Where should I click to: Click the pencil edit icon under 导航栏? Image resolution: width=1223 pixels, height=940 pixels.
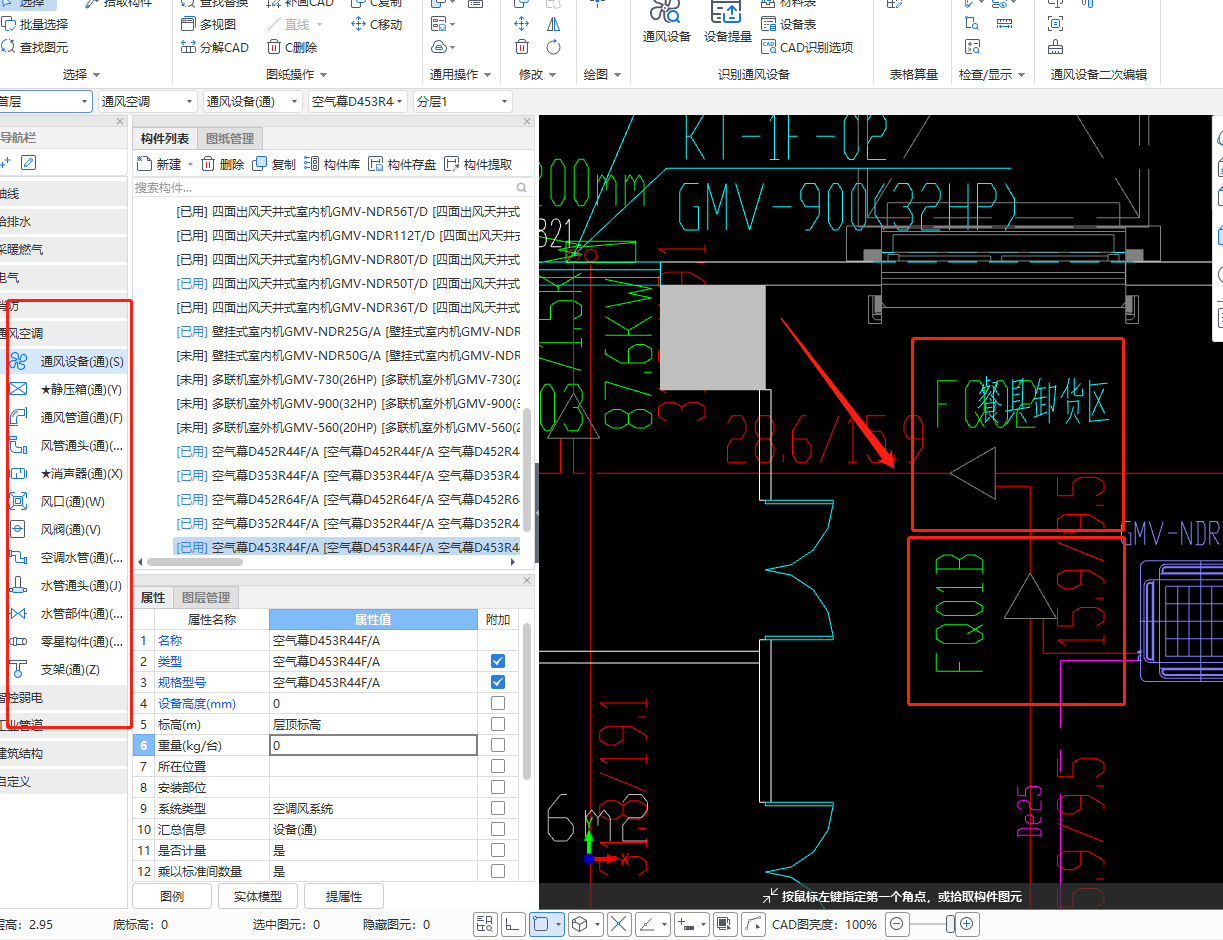click(29, 162)
